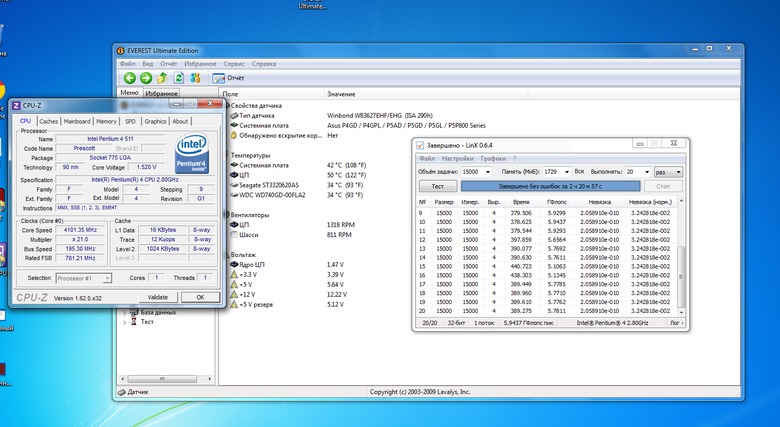The height and width of the screenshot is (427, 780).
Task: Open the Настройки menu in LinX
Action: pyautogui.click(x=458, y=158)
